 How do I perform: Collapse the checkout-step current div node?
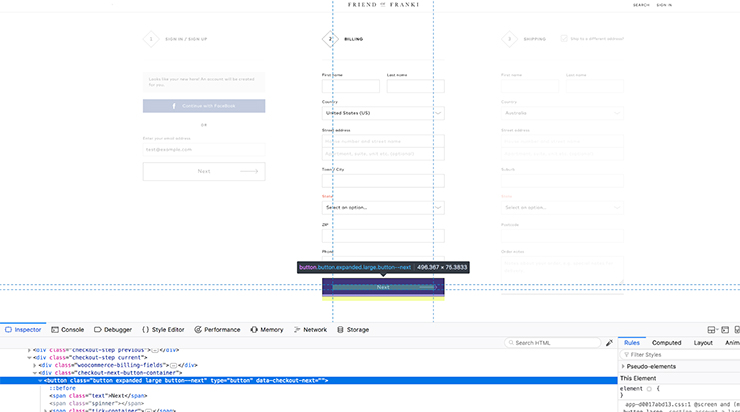tap(29, 358)
